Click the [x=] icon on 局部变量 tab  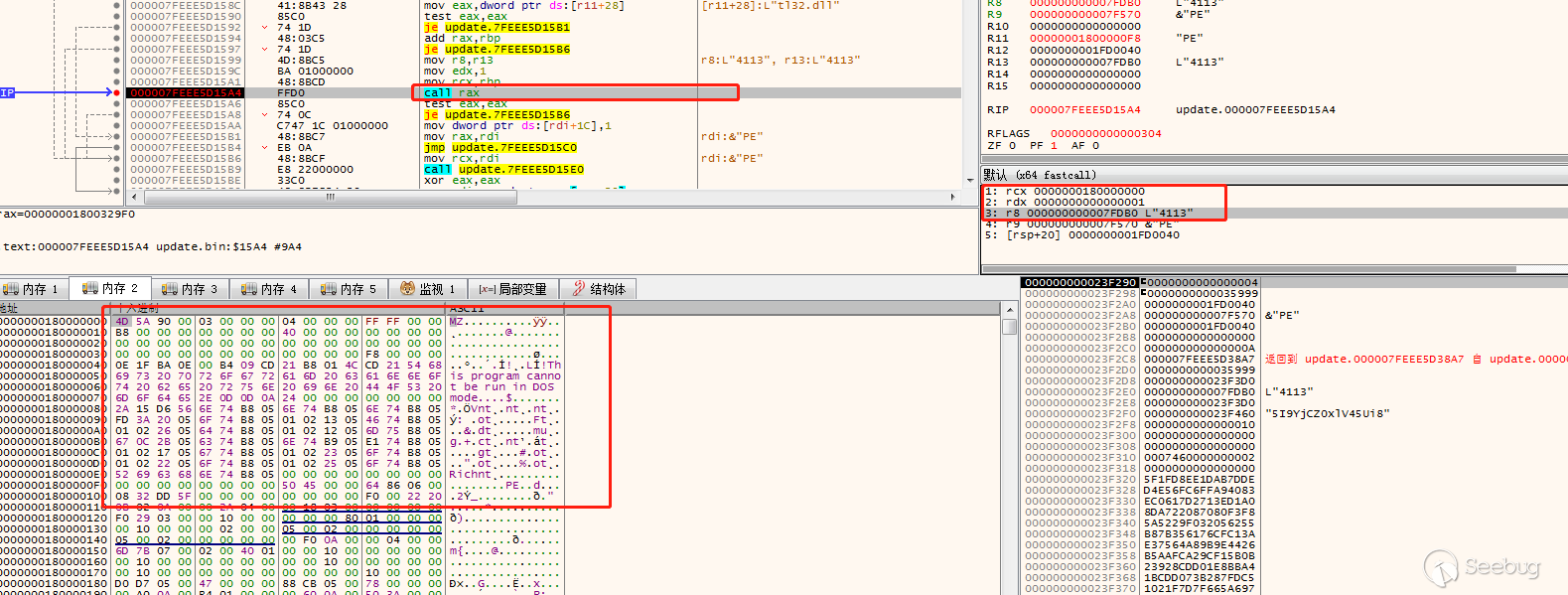[487, 289]
